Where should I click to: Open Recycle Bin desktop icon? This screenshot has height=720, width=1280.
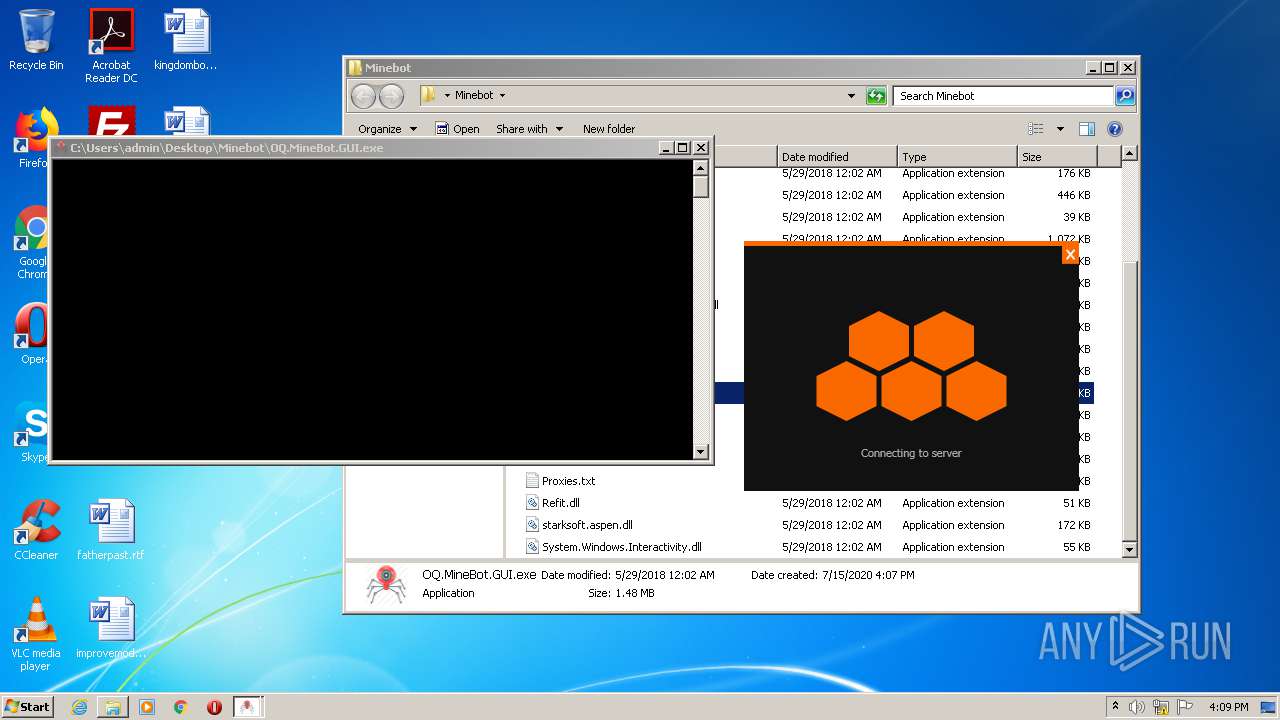[36, 40]
